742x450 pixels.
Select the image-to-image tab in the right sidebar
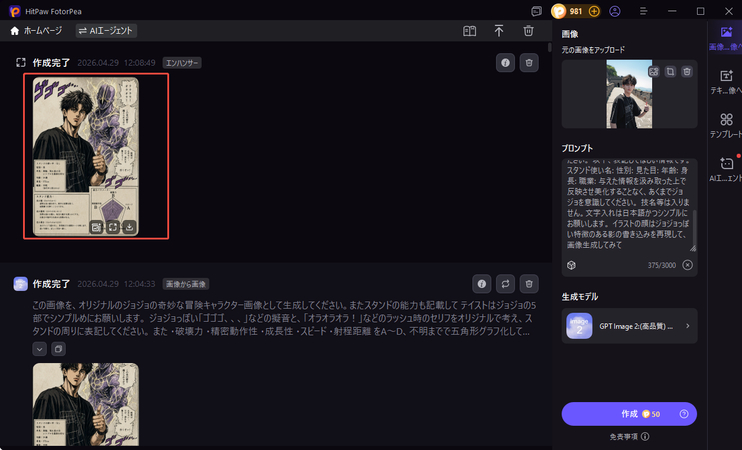click(726, 38)
